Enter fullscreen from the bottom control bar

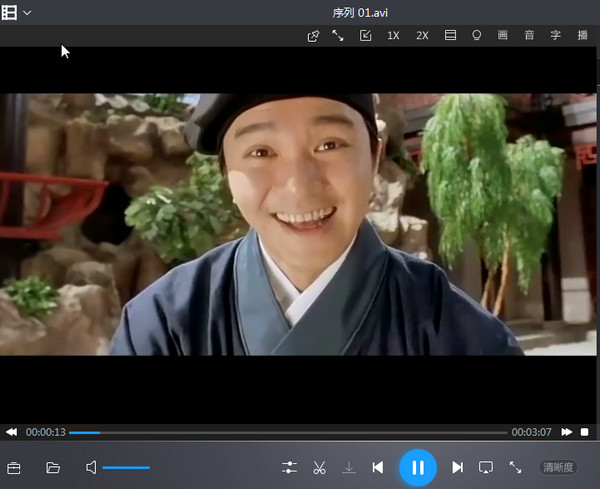[x=515, y=467]
